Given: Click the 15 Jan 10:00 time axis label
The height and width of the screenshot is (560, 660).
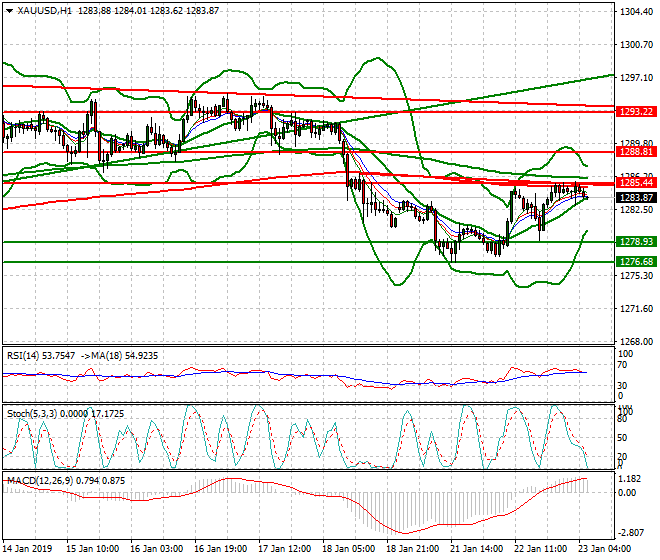Looking at the screenshot, I should 92,549.
